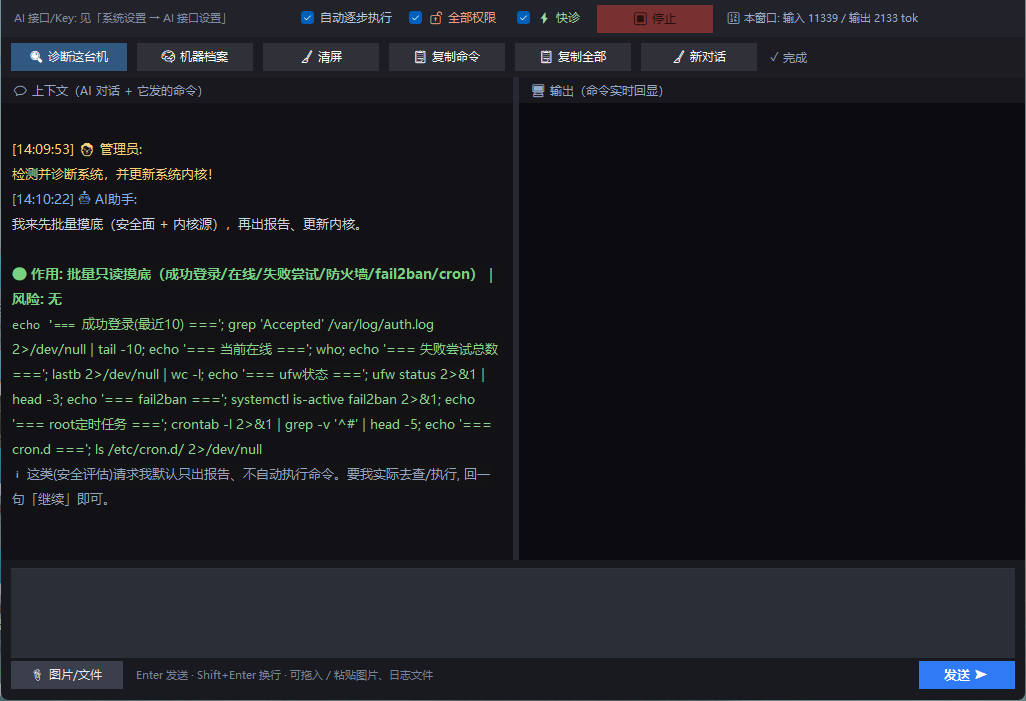The width and height of the screenshot is (1026, 701).
Task: Click the AI 接口/Key settings hint text
Action: [x=120, y=18]
